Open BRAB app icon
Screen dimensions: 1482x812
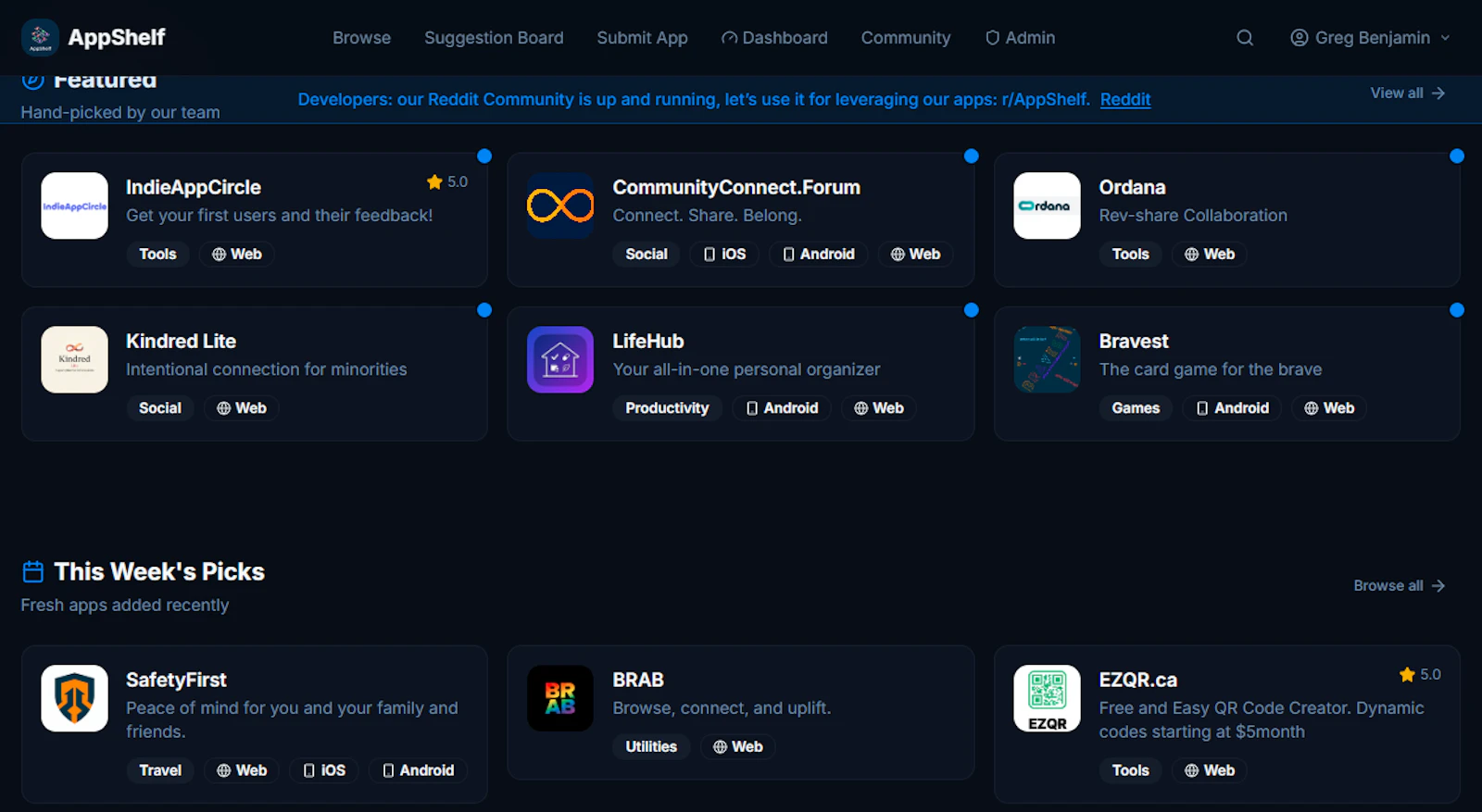tap(560, 698)
